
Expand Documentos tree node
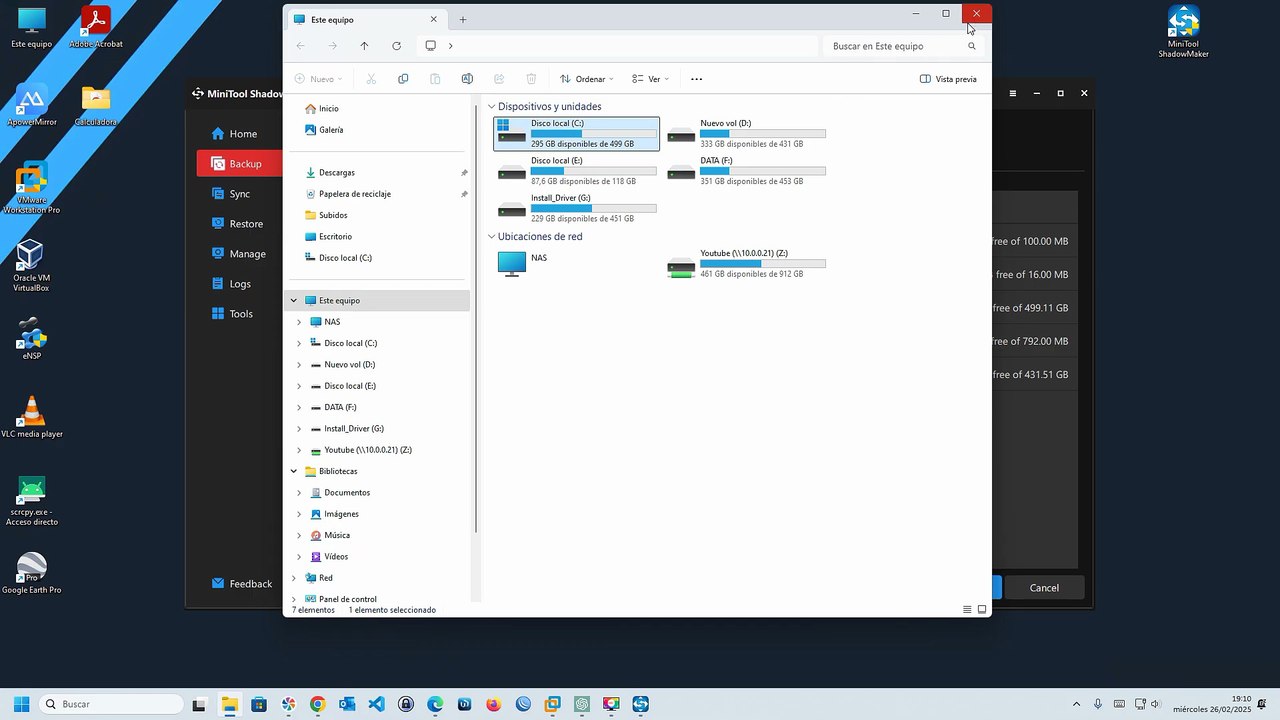(x=299, y=493)
